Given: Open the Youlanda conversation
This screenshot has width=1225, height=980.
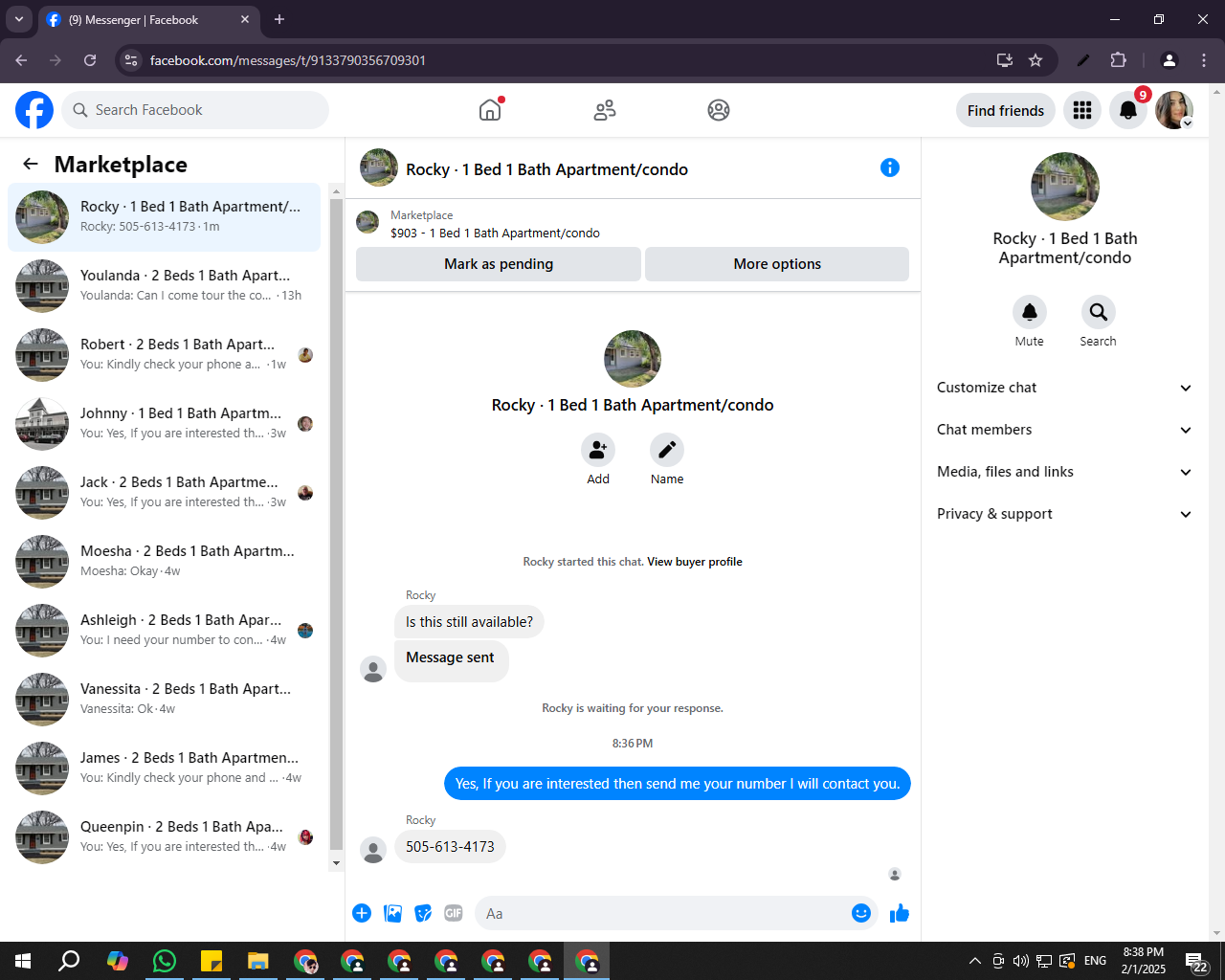Looking at the screenshot, I should (165, 286).
